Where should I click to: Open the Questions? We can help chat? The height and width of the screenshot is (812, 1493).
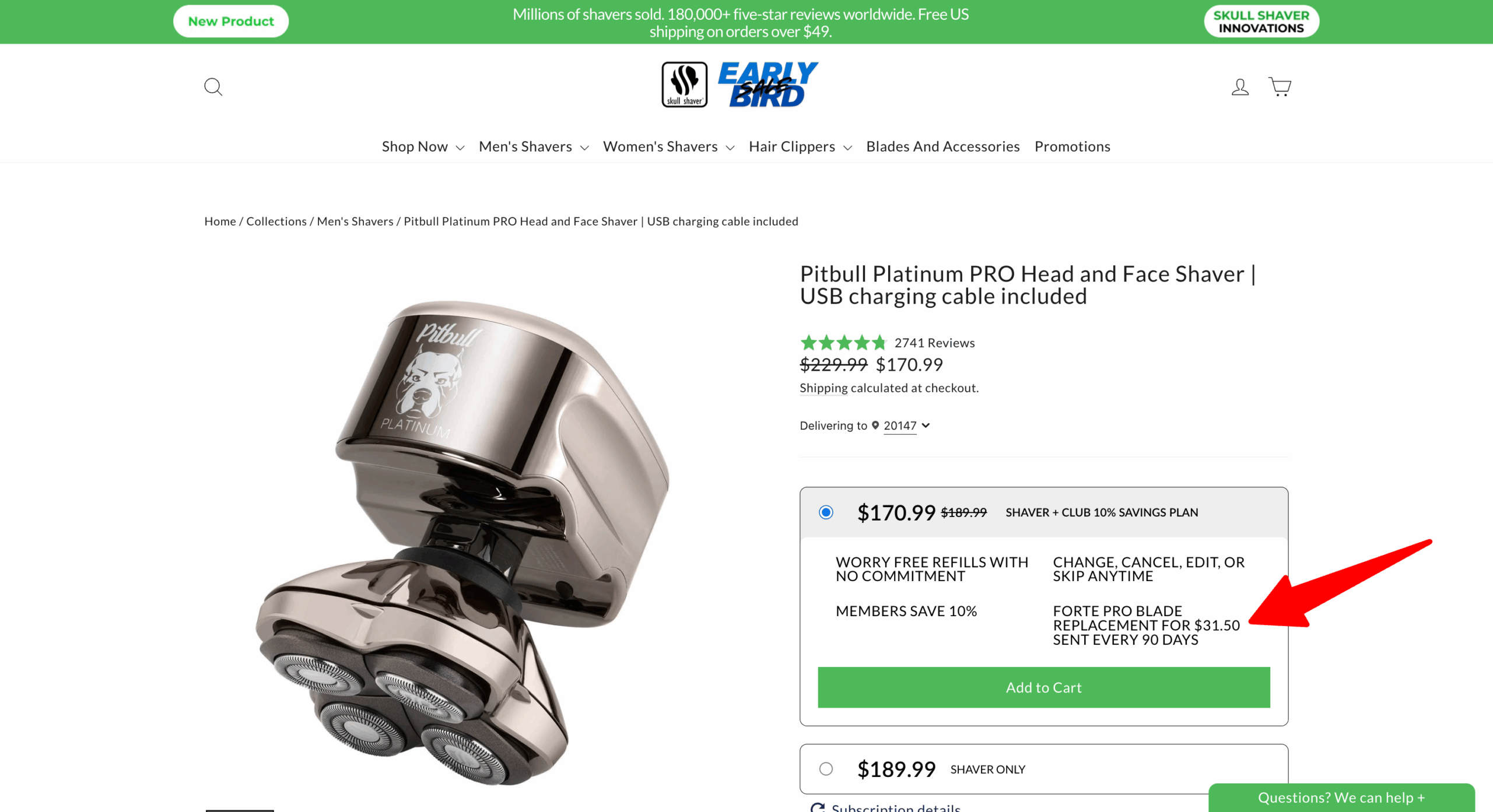click(x=1341, y=797)
